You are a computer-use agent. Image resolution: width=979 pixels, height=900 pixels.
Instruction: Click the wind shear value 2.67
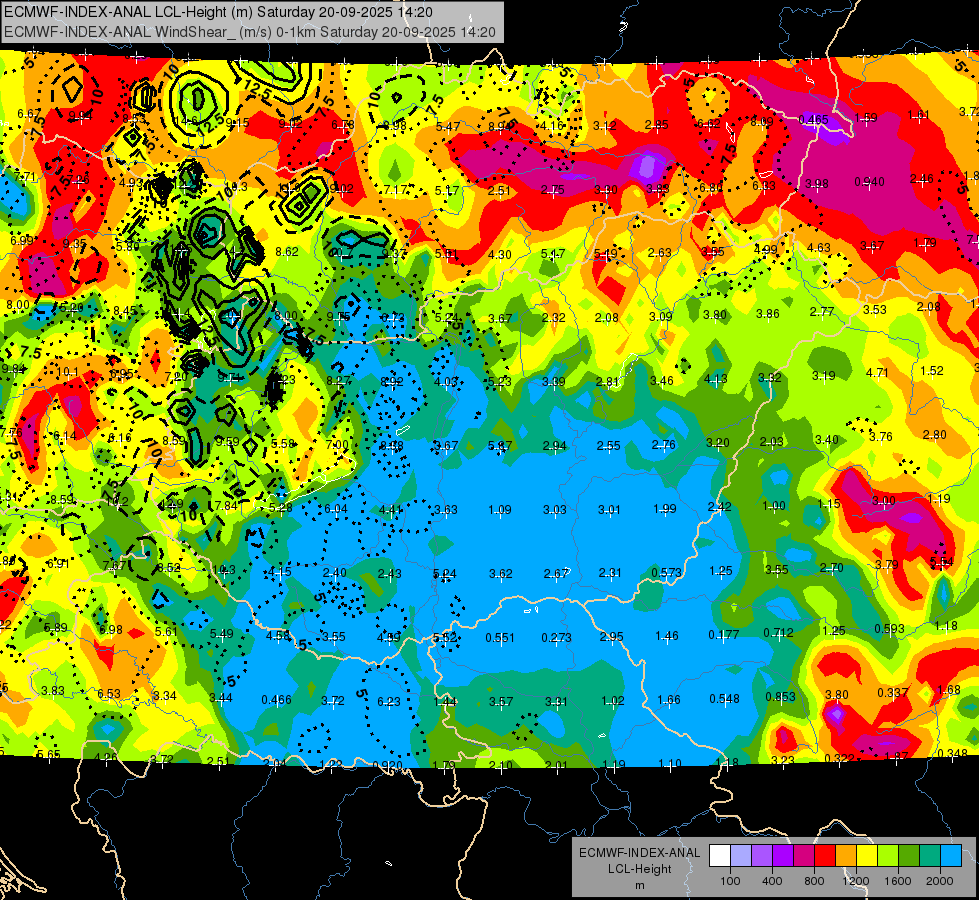point(556,573)
